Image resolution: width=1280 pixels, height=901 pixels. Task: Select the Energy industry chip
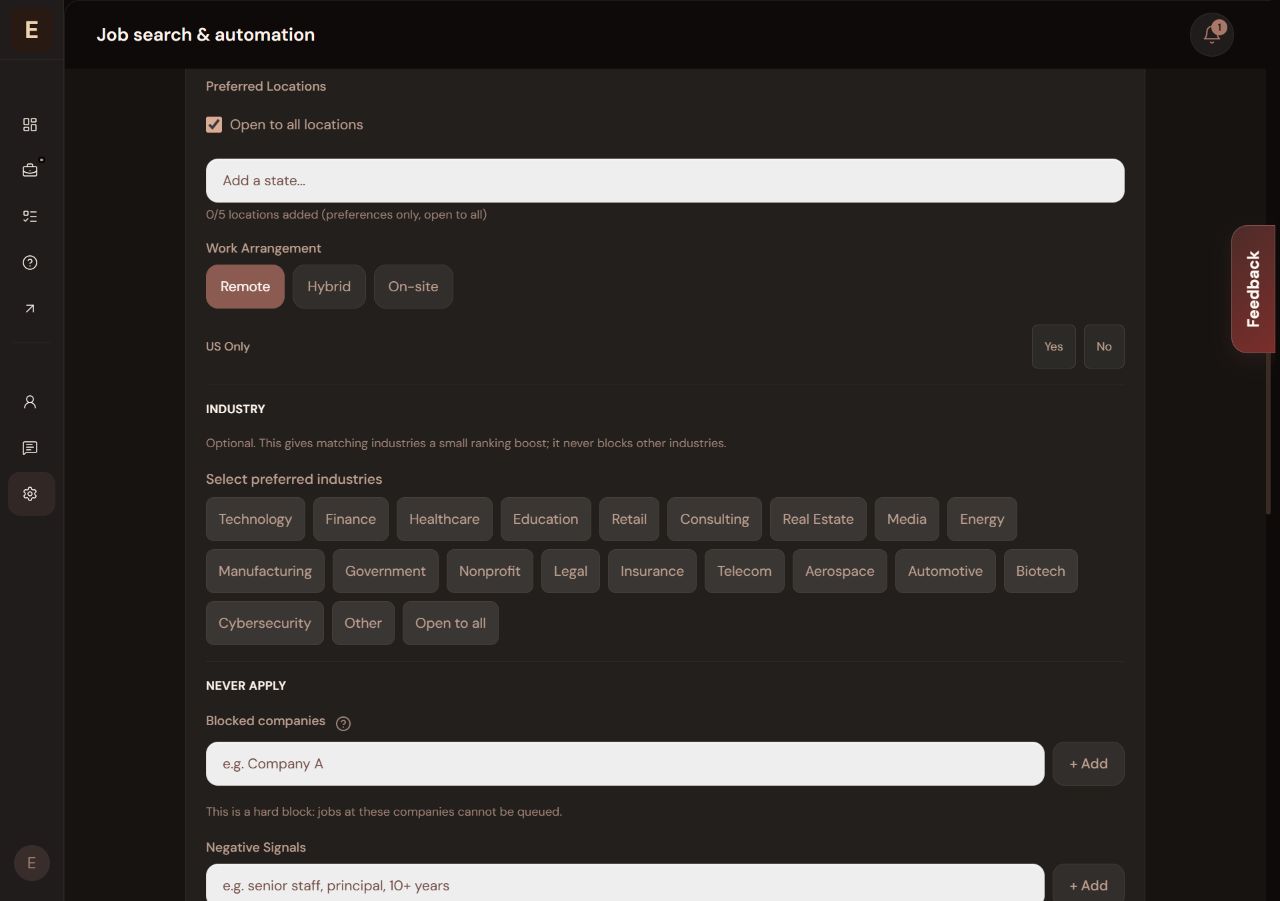pyautogui.click(x=982, y=519)
